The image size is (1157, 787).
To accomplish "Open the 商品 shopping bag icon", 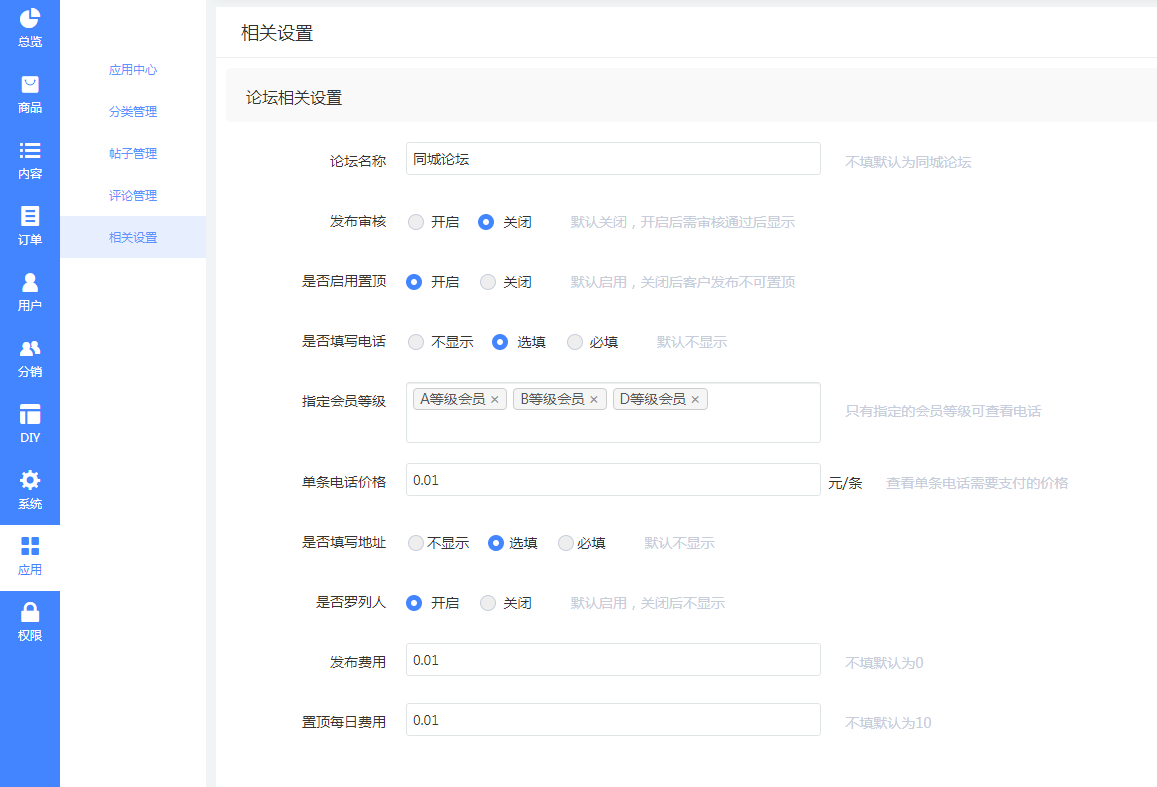I will point(30,84).
